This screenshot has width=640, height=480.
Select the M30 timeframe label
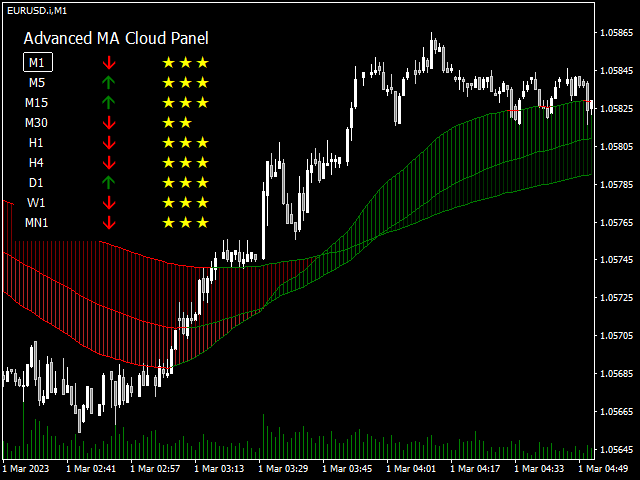[36, 122]
